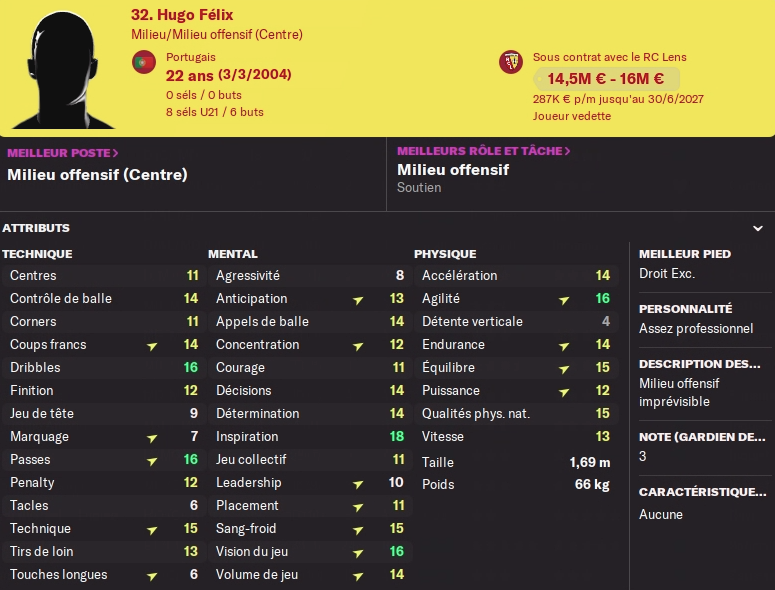The height and width of the screenshot is (590, 775).
Task: Collapse the Attributs section chevron
Action: 758,228
